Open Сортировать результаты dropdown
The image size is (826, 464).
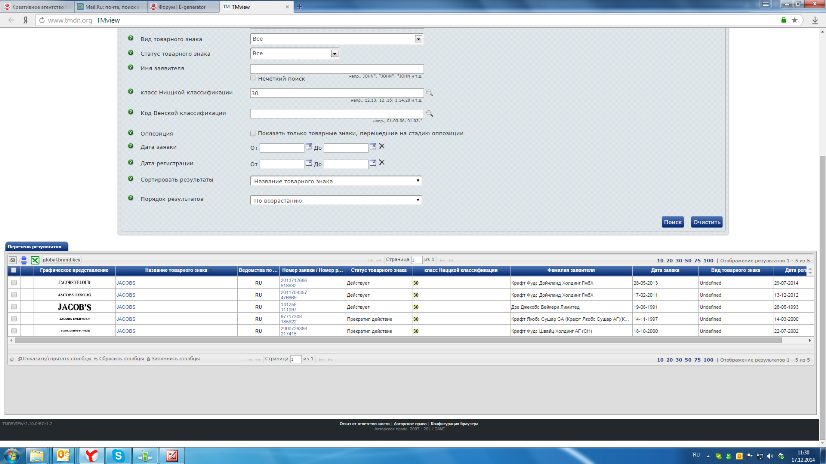click(336, 181)
